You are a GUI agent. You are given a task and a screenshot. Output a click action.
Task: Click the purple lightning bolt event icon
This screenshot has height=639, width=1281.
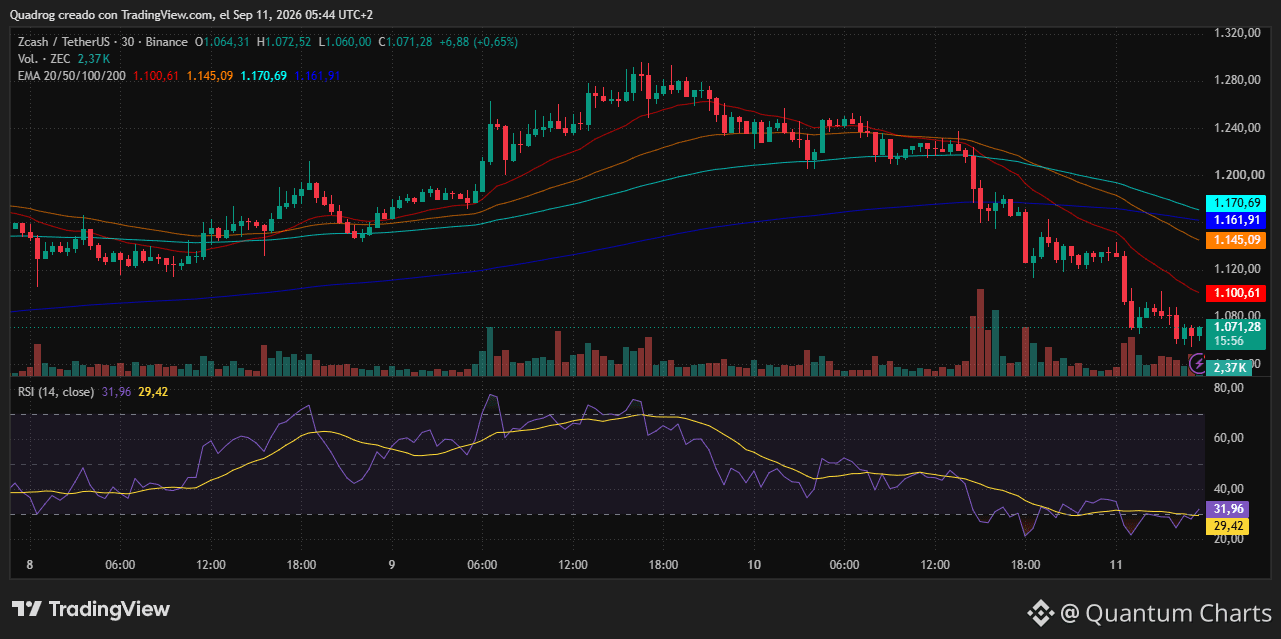[x=1197, y=362]
